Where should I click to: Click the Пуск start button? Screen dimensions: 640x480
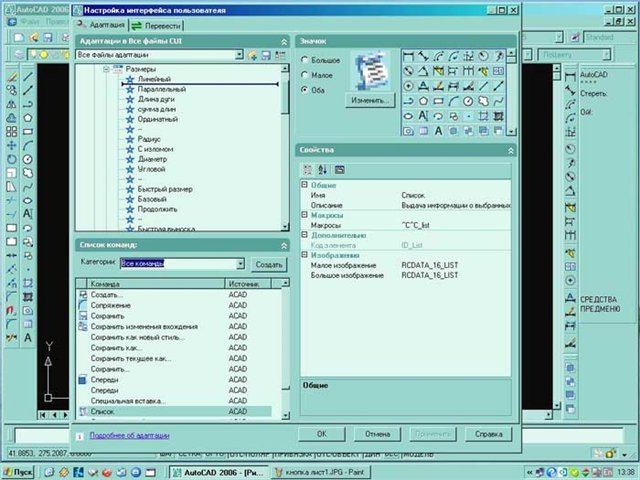pos(18,472)
